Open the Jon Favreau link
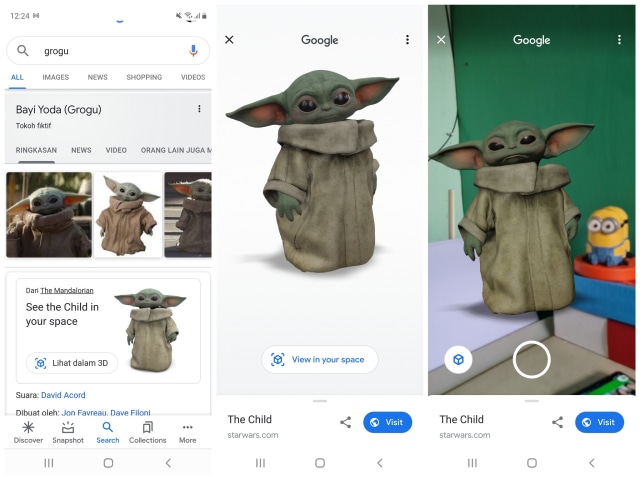 click(x=84, y=413)
